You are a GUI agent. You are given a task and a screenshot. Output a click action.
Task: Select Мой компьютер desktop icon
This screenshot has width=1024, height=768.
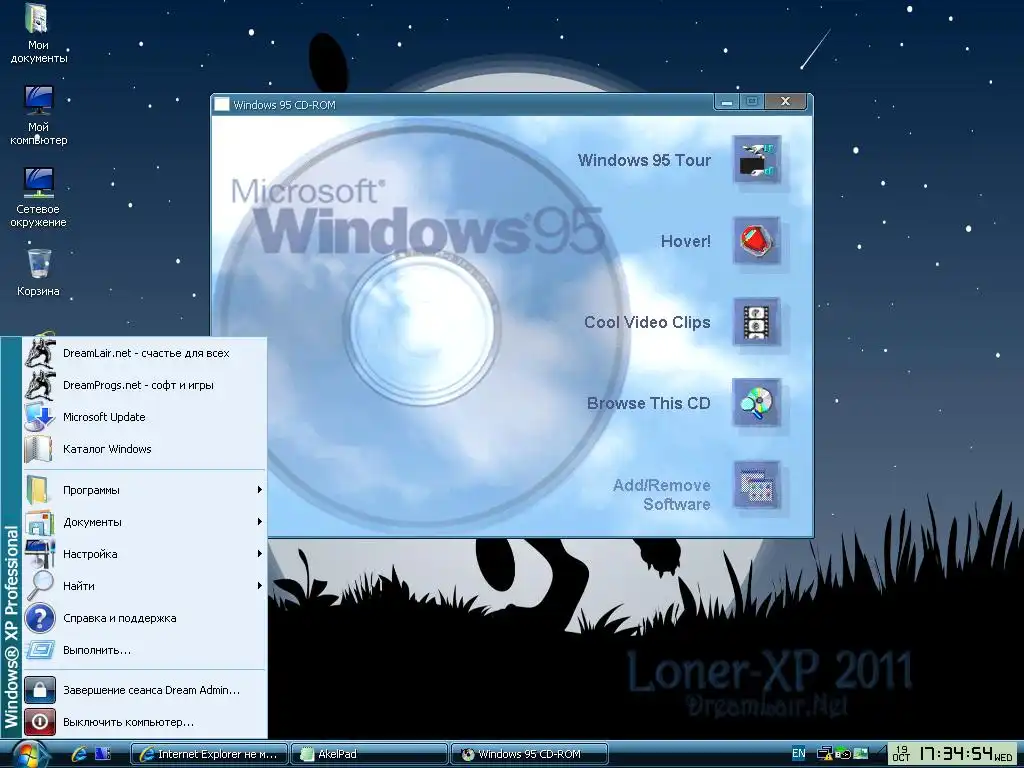point(39,116)
